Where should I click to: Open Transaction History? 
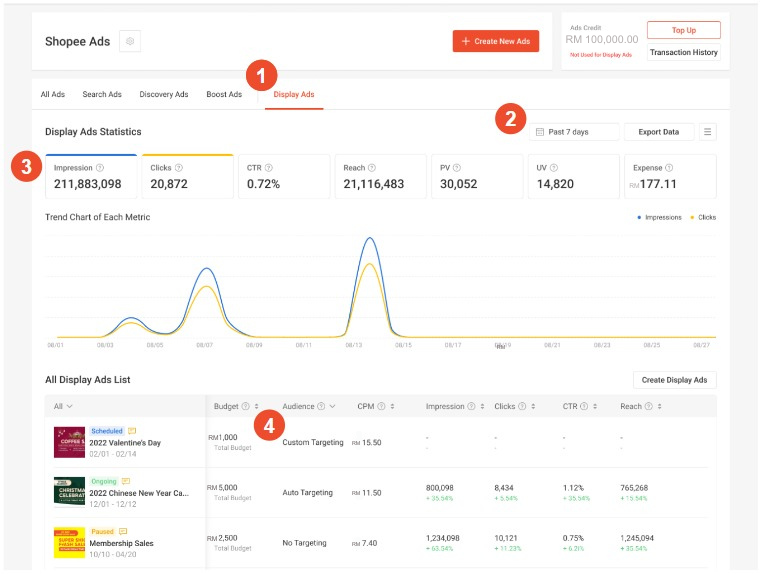[683, 52]
